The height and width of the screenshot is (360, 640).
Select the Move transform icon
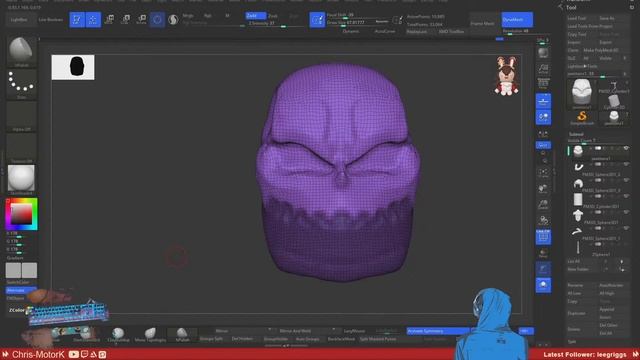(109, 19)
